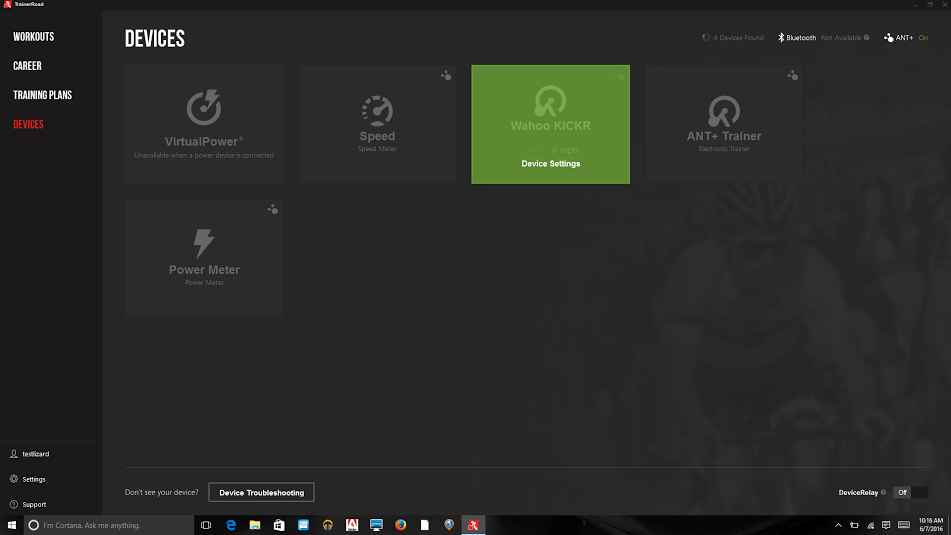Open the Action Center notifications icon

[886, 525]
